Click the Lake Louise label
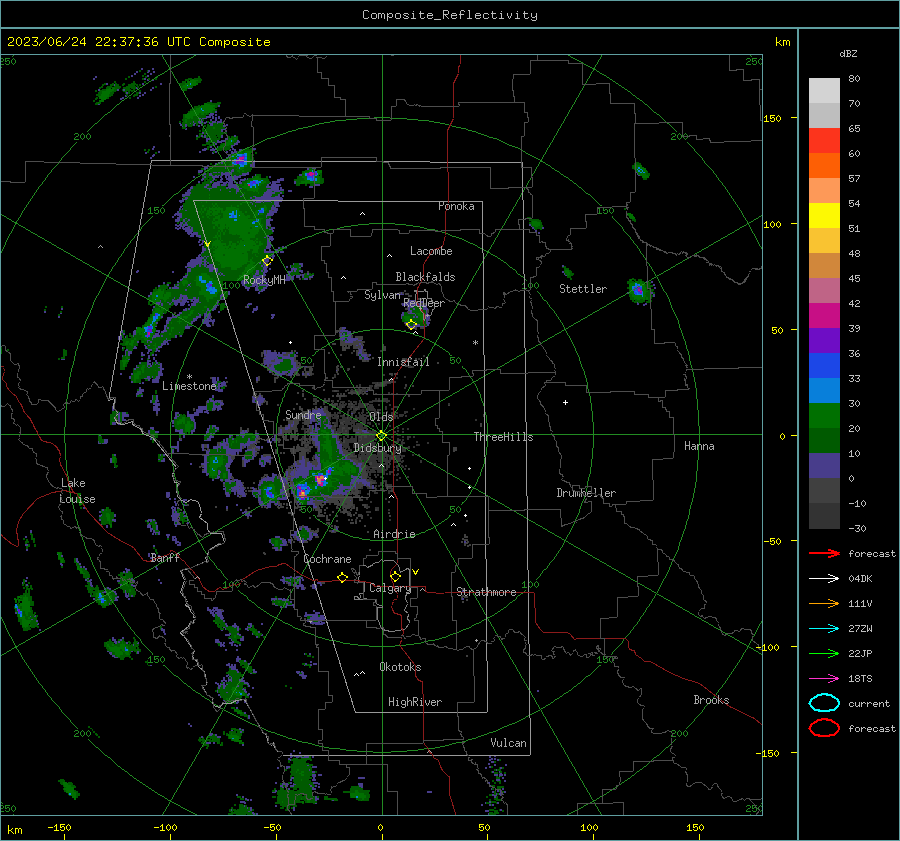Viewport: 900px width, 841px height. pyautogui.click(x=77, y=491)
